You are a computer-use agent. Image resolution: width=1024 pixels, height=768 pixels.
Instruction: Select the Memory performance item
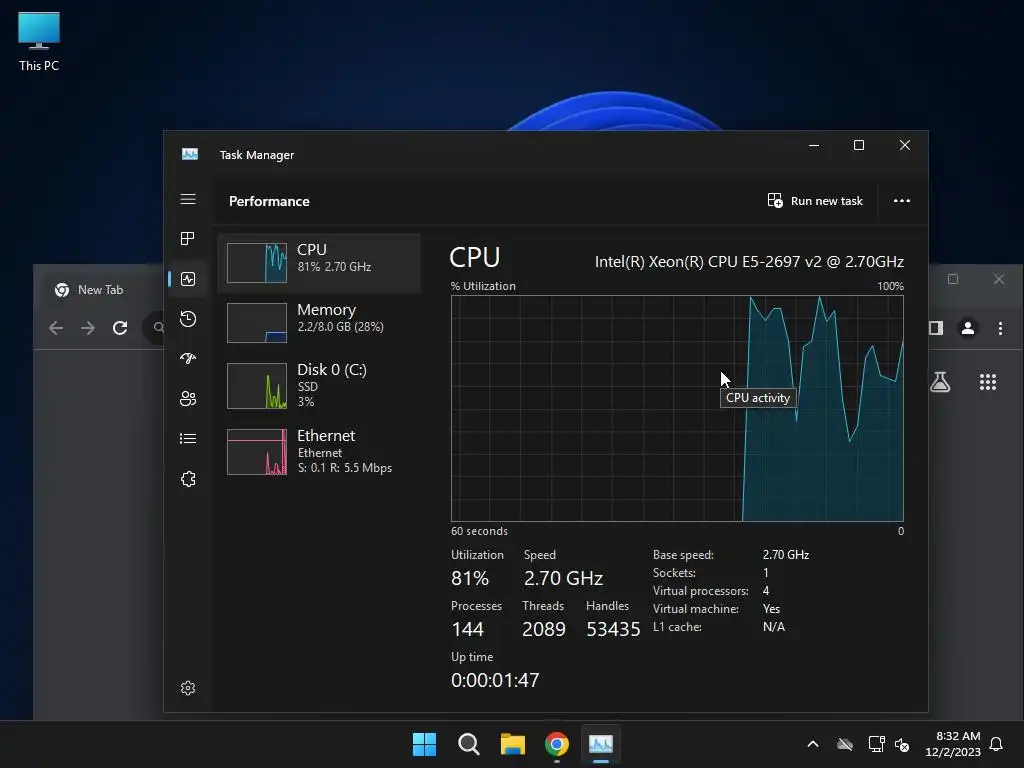(319, 323)
